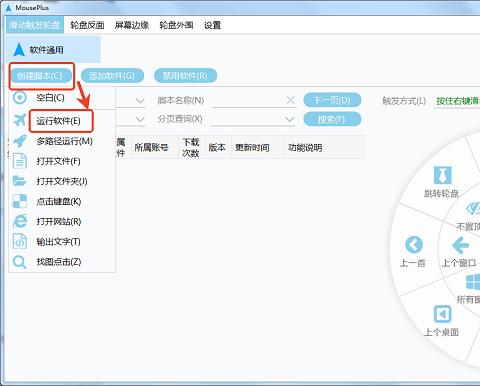This screenshot has width=480, height=386.
Task: Select the 软件通用 list item
Action: click(53, 50)
